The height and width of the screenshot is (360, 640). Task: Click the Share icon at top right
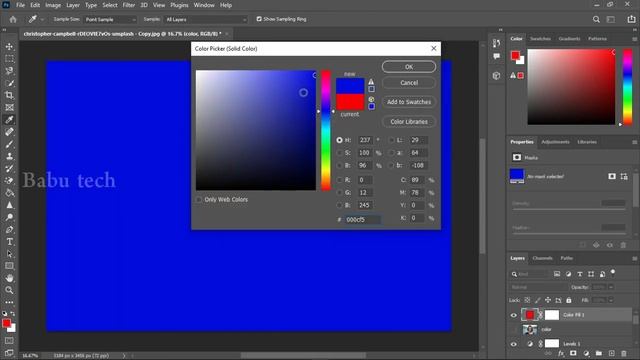(x=631, y=19)
